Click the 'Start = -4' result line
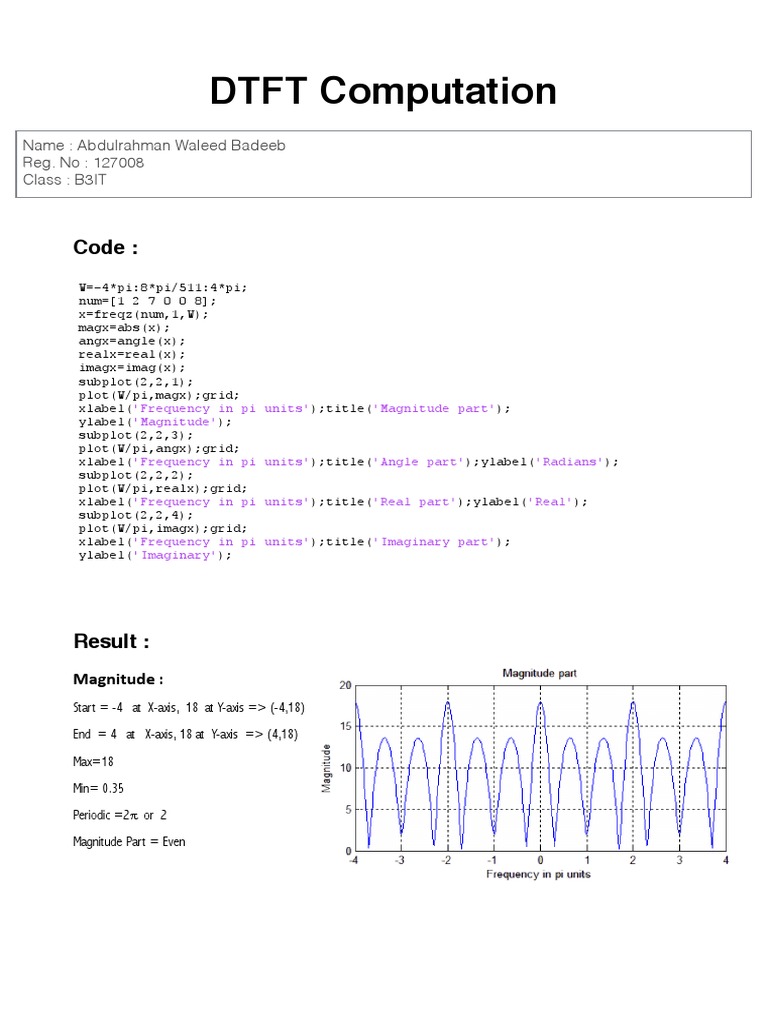 (x=189, y=707)
